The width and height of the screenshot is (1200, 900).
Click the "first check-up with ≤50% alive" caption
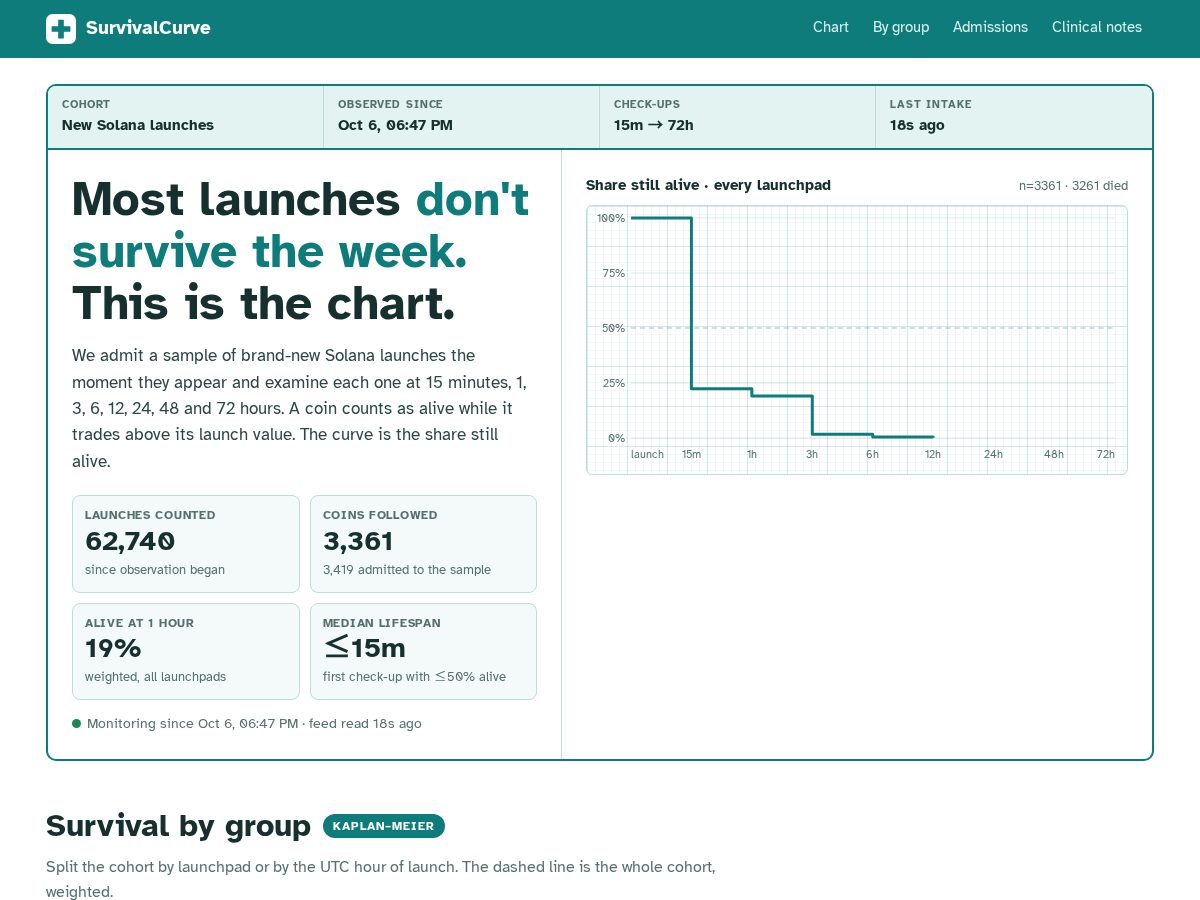[414, 677]
